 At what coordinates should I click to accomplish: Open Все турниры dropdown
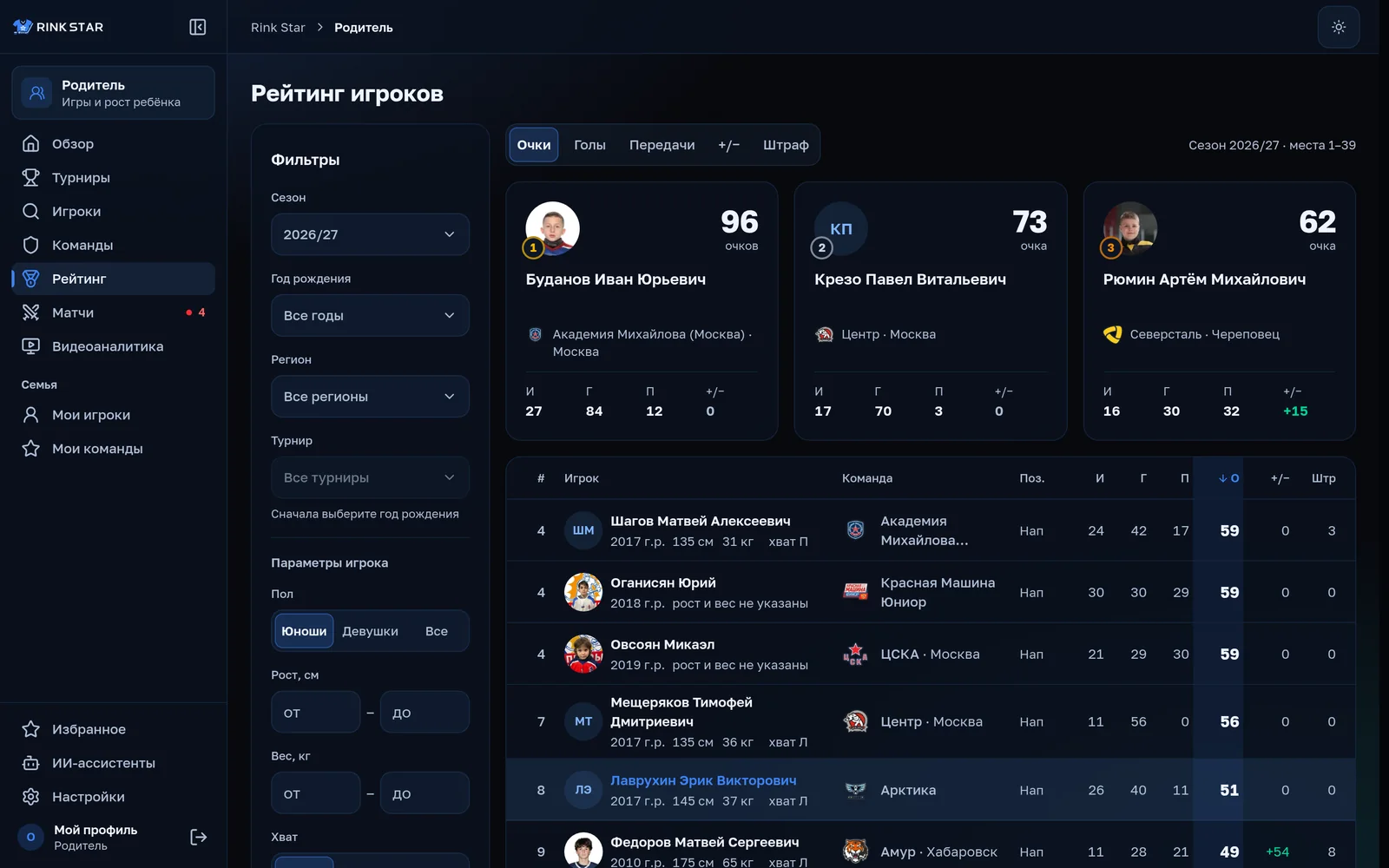tap(370, 477)
